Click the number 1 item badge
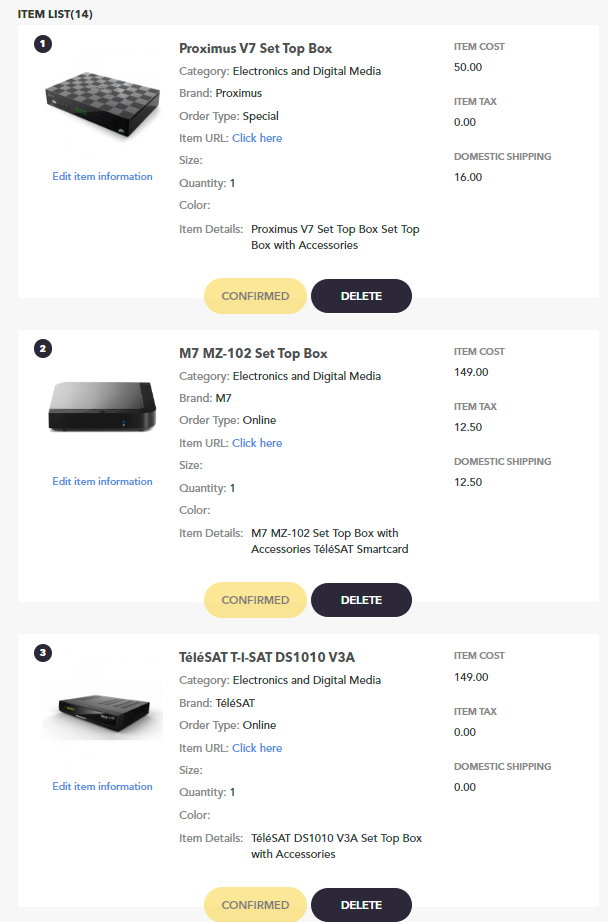Image resolution: width=608 pixels, height=922 pixels. (42, 44)
